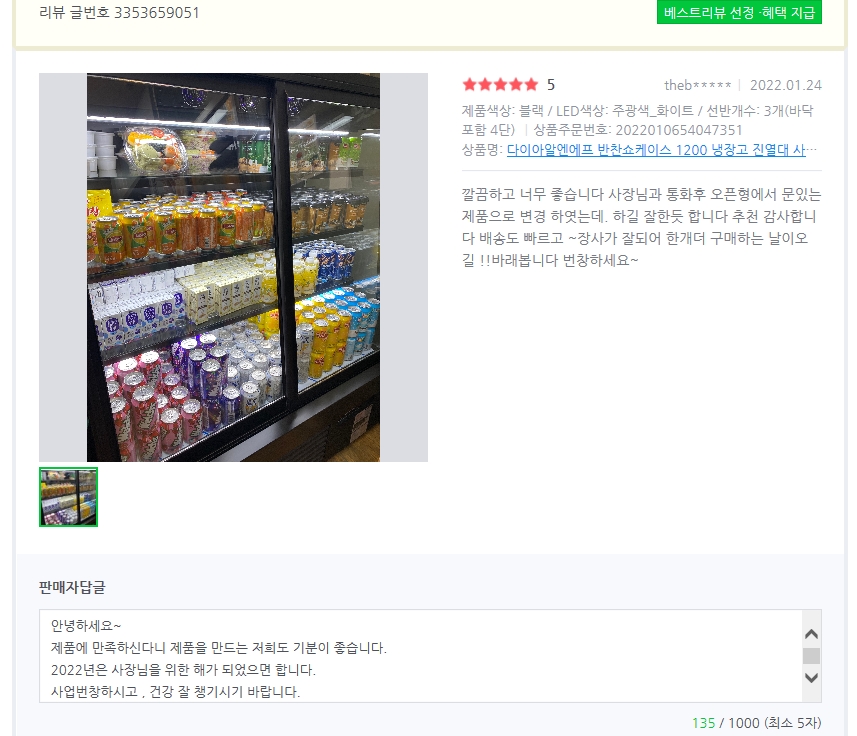This screenshot has width=857, height=736.
Task: Click the 리뷰 글번호 3353659051 text
Action: coord(119,13)
